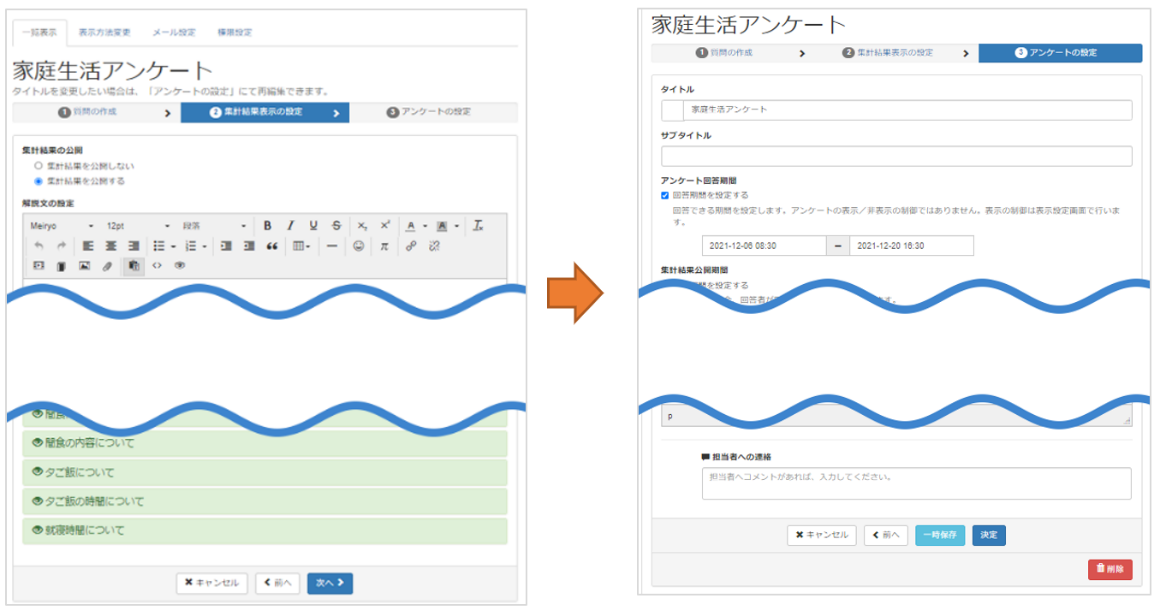Click the サブタイトル input field
This screenshot has width=1166, height=610.
tap(896, 156)
